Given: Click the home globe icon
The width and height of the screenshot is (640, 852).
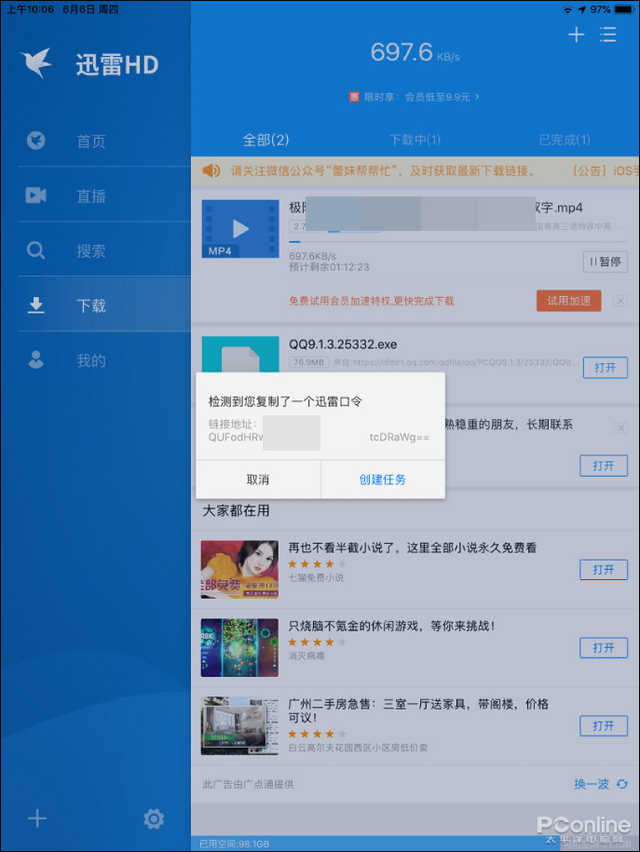Looking at the screenshot, I should click(36, 141).
